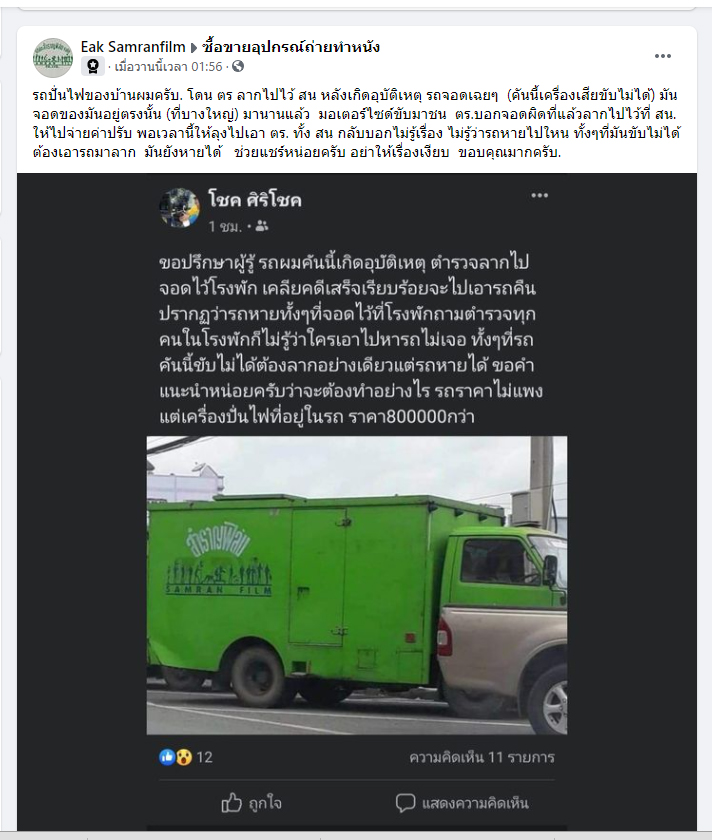Open the ซื้อขายอุปกรณ์ถ่ายทำหนัง group link
The image size is (712, 840).
[x=291, y=47]
